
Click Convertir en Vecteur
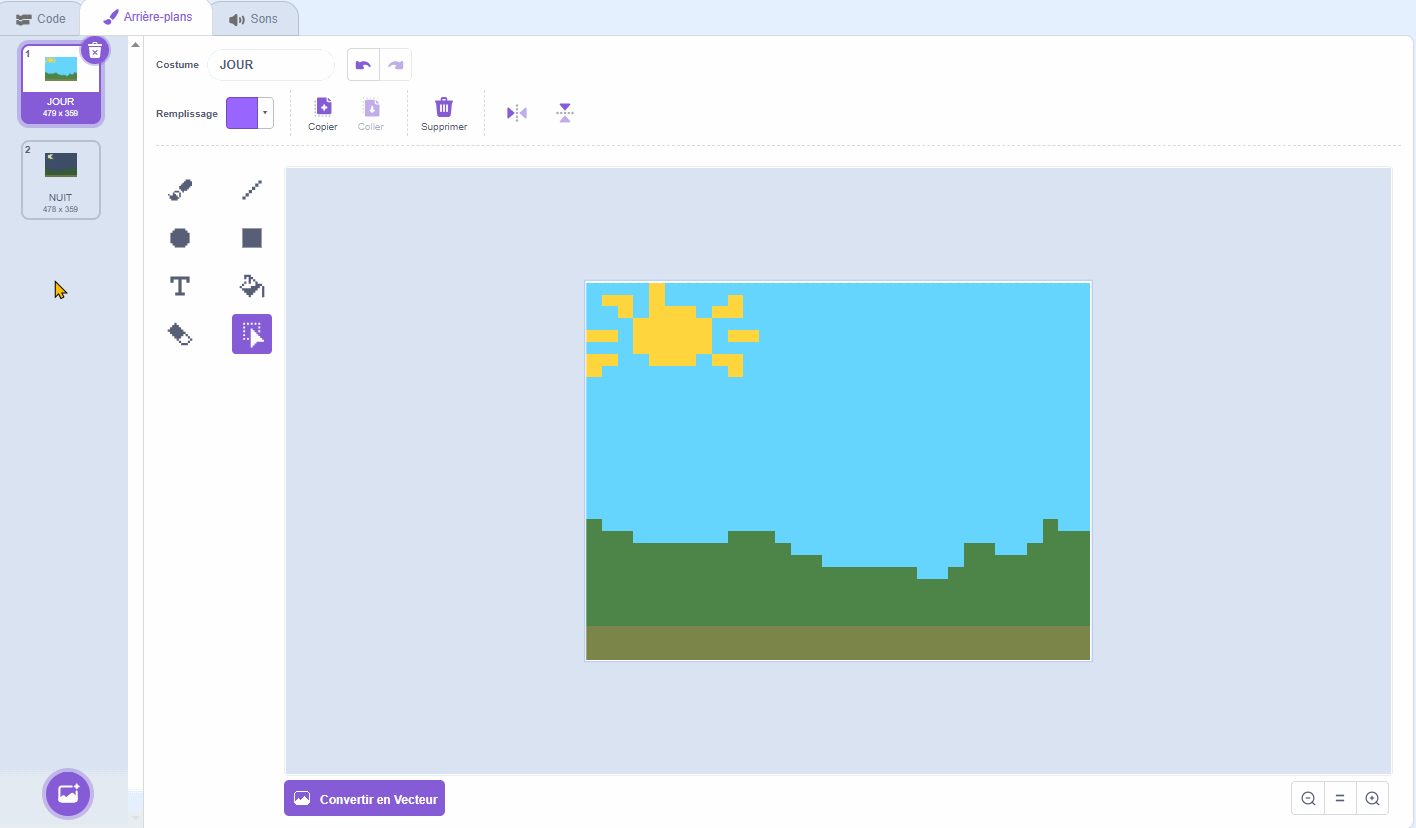coord(364,798)
